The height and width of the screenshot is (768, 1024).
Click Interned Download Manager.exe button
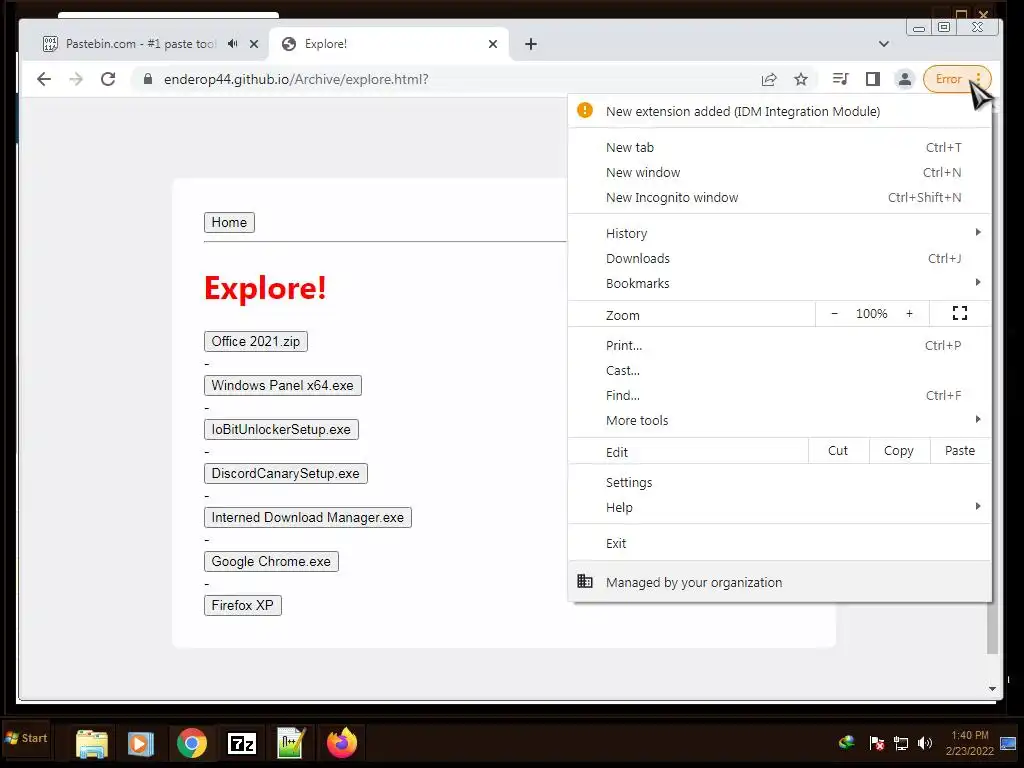click(308, 517)
